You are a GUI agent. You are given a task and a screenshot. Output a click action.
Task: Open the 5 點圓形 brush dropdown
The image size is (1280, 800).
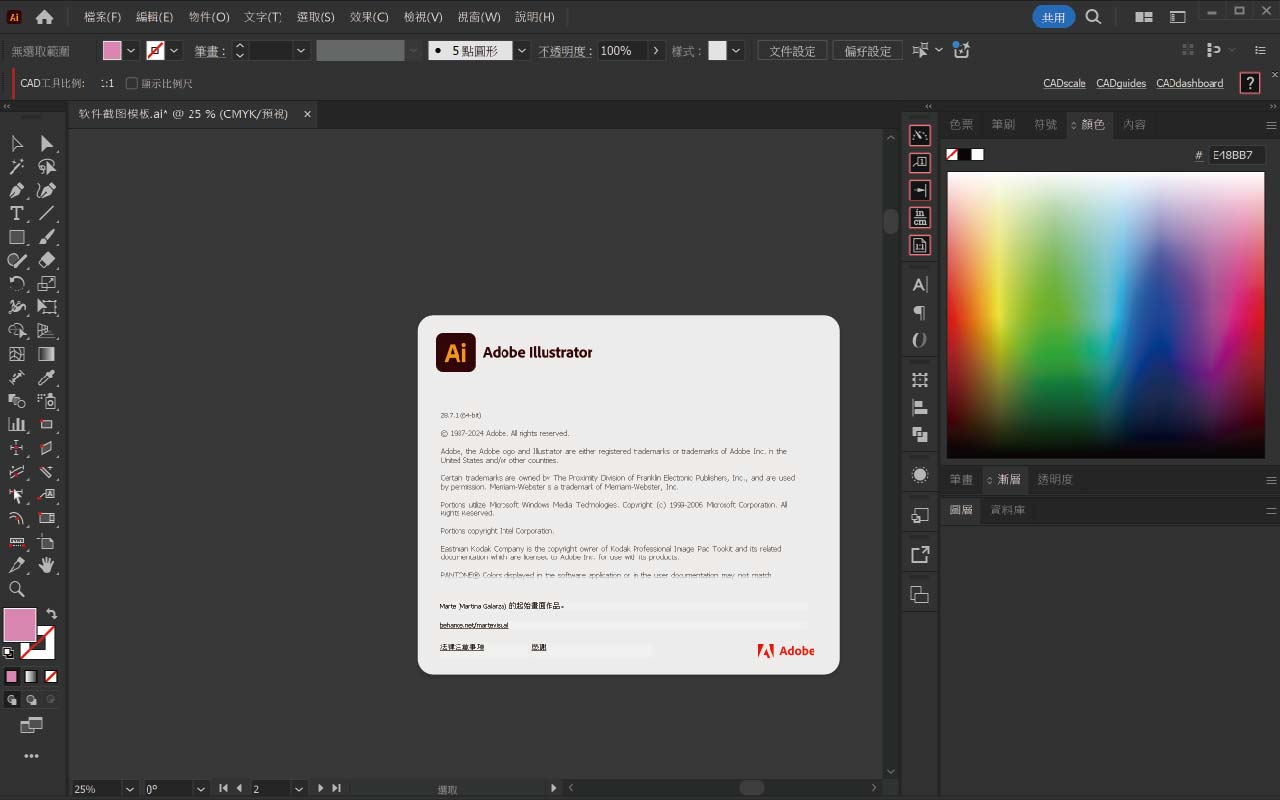tap(522, 51)
